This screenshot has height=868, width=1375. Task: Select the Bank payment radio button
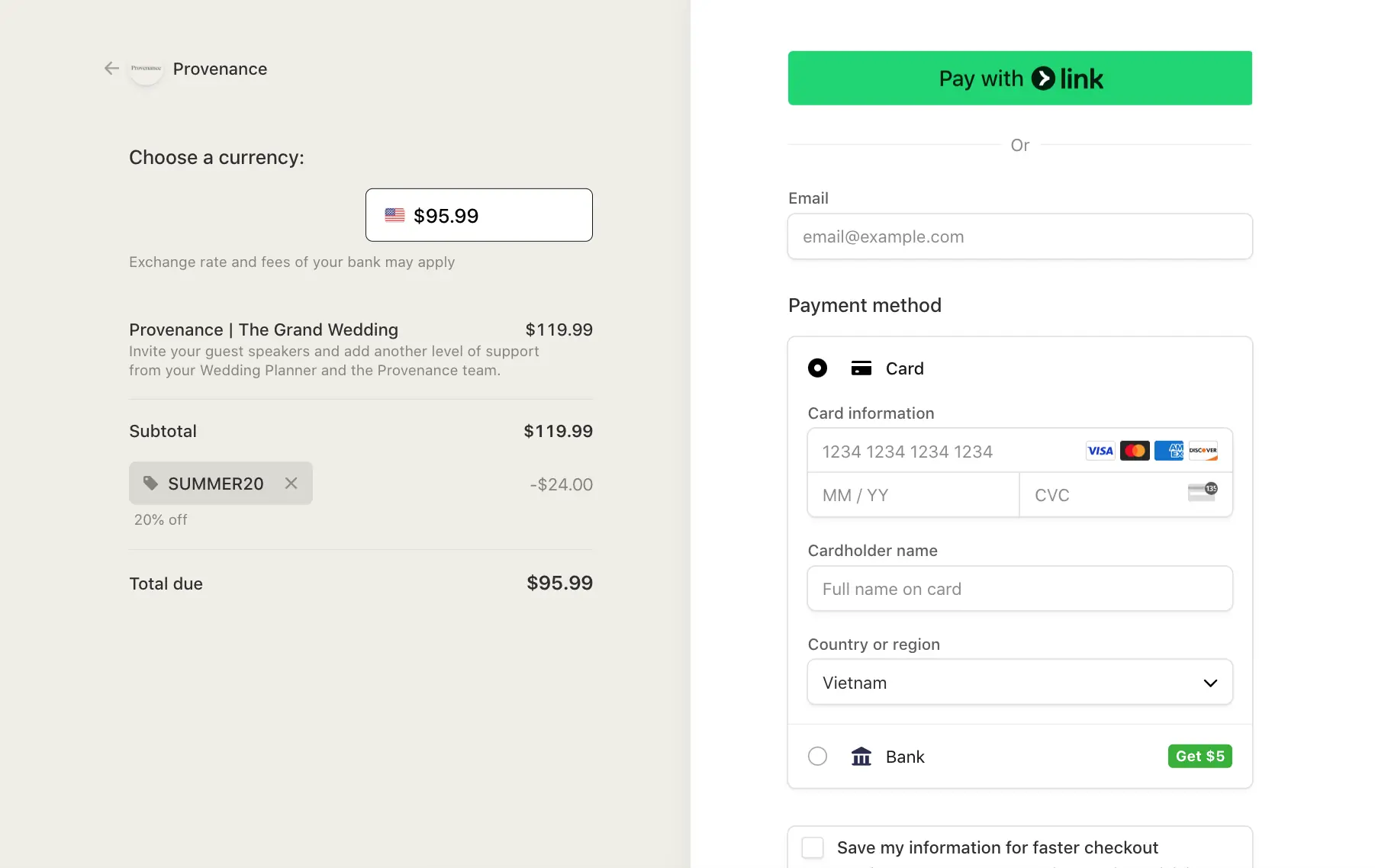[x=817, y=756]
